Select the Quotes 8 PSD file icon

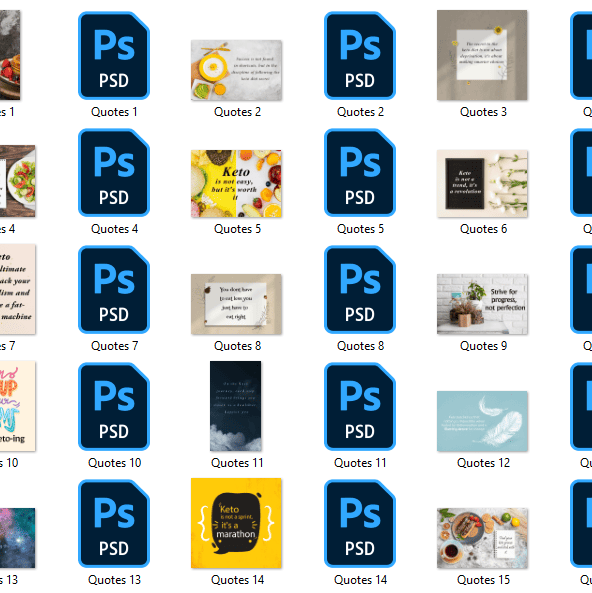360,289
